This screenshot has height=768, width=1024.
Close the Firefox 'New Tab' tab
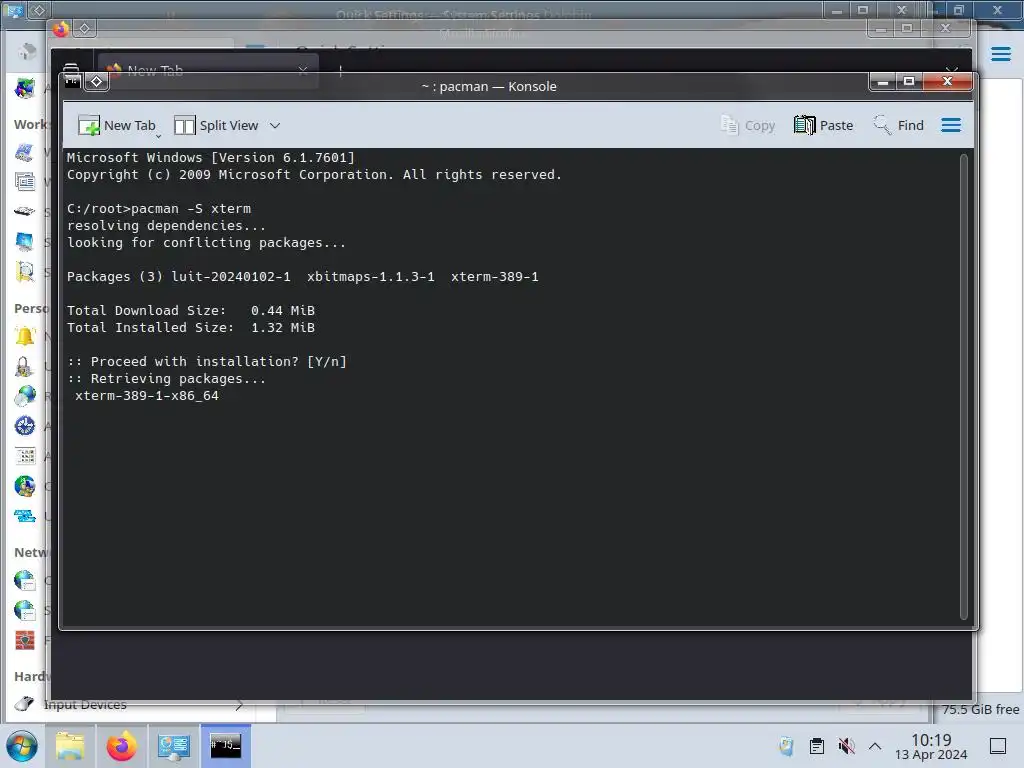(x=302, y=71)
